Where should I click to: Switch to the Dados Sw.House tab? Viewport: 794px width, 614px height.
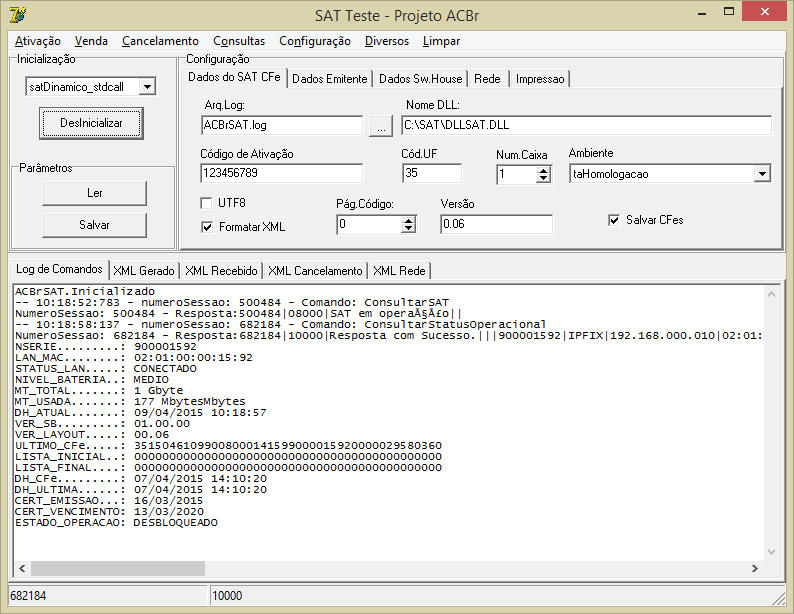pyautogui.click(x=420, y=79)
